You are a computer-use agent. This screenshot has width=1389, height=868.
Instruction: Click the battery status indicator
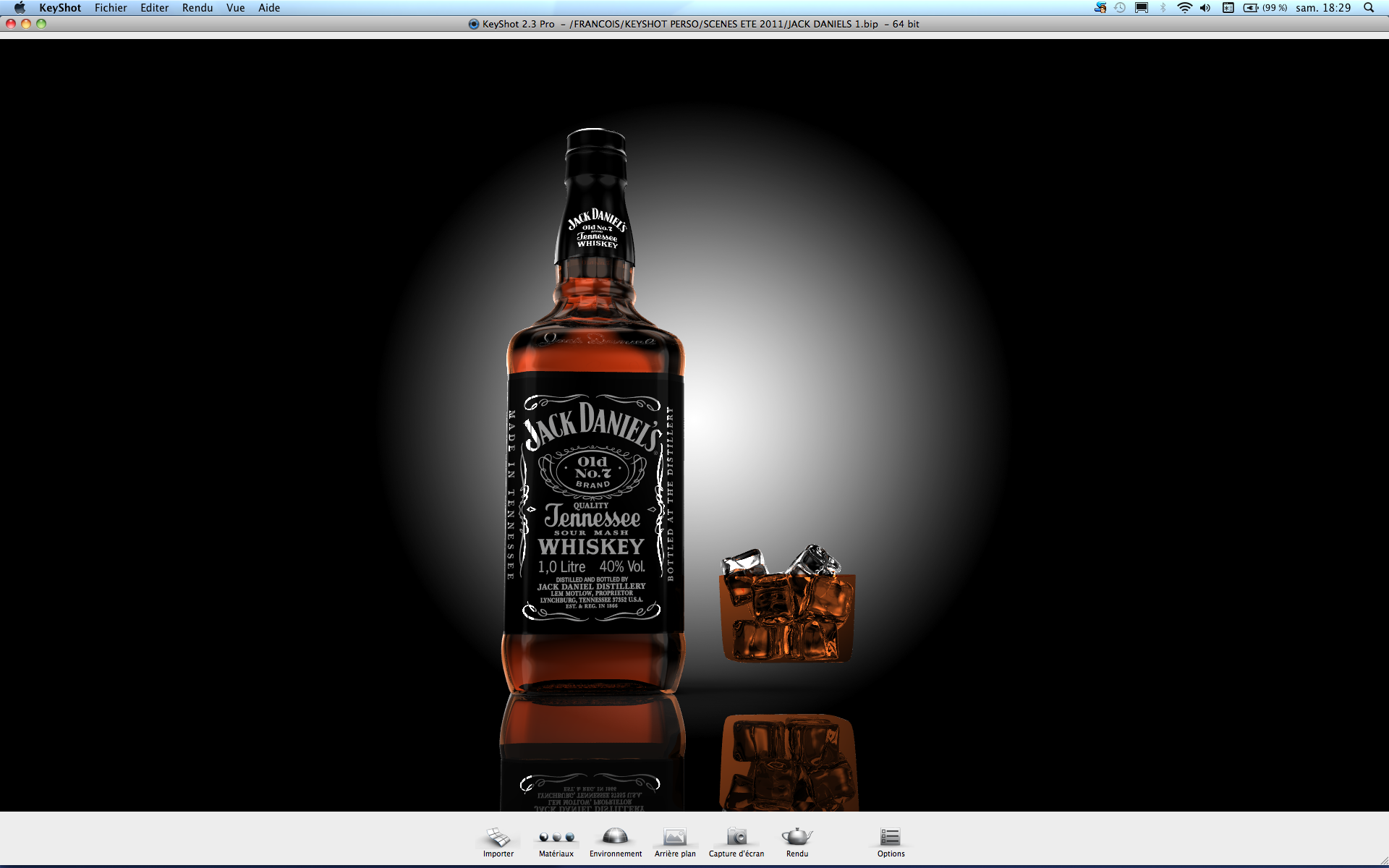(x=1265, y=8)
